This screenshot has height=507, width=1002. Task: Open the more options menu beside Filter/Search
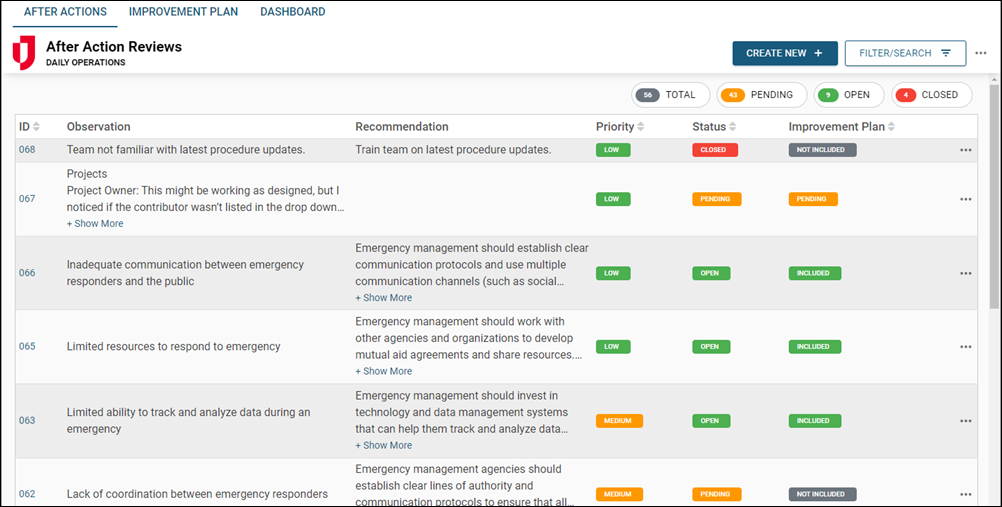(981, 53)
